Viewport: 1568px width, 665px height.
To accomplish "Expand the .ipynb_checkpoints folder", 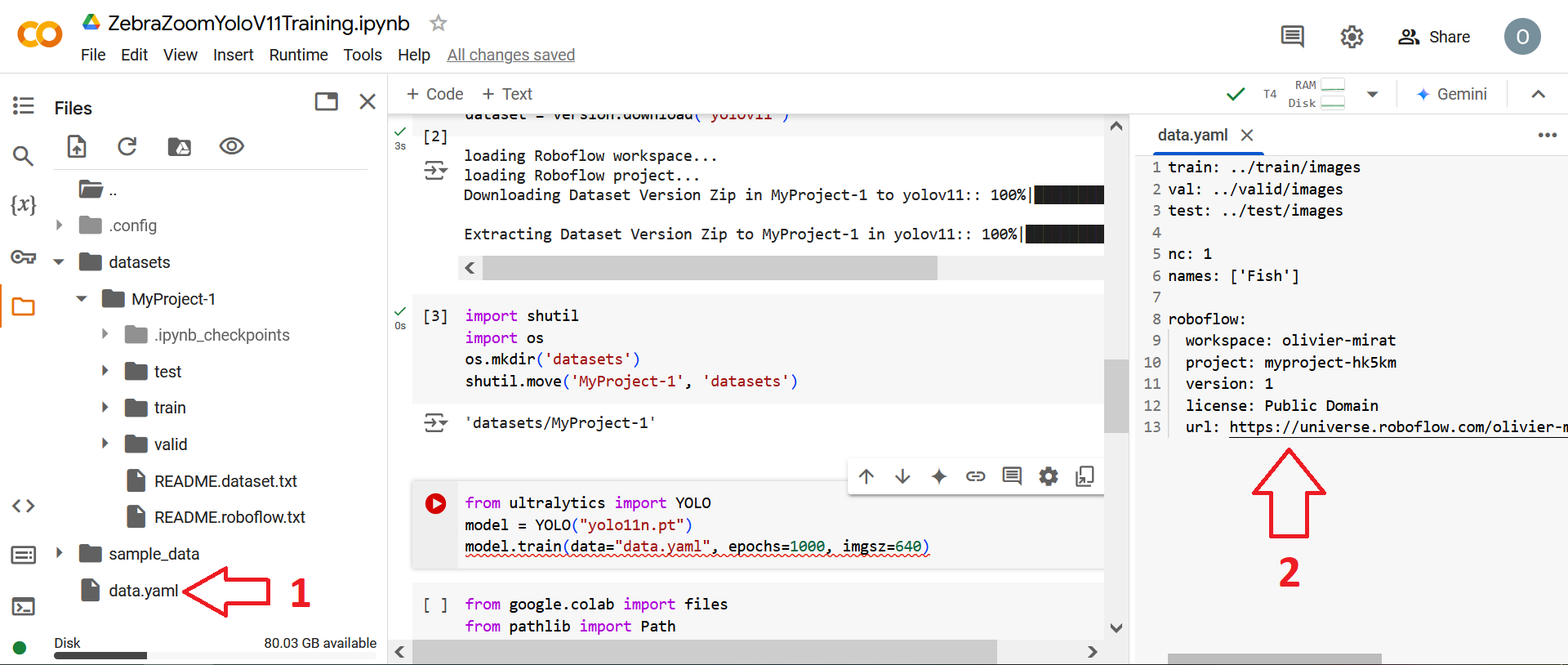I will point(105,334).
